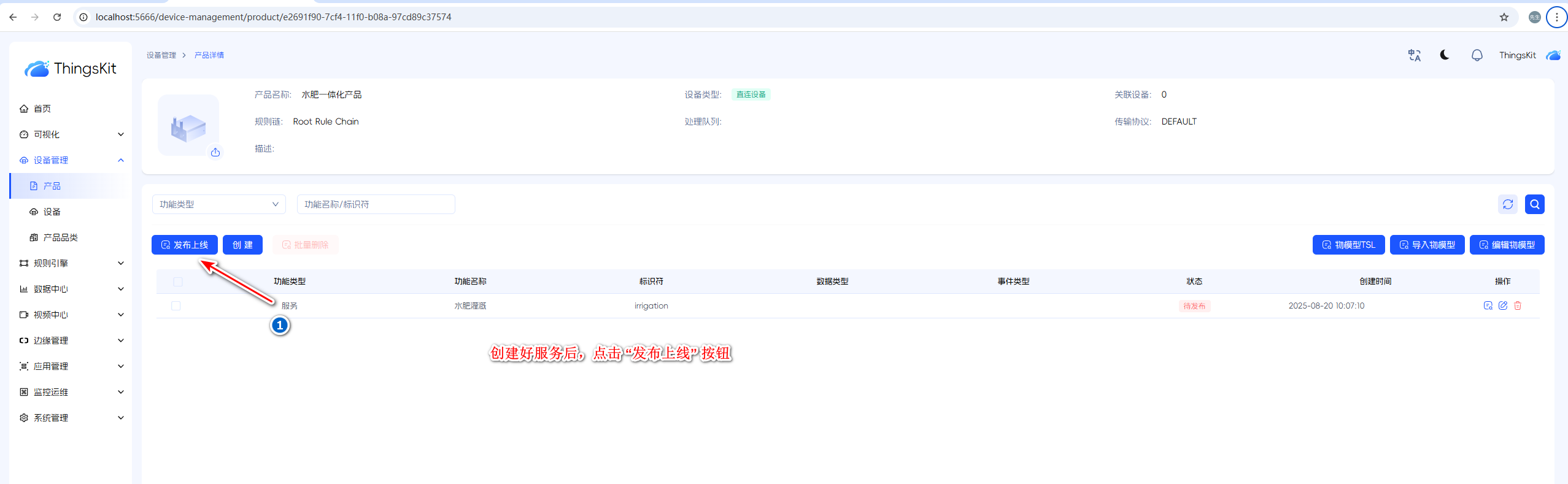
Task: Open notifications with the bell icon
Action: [1477, 55]
